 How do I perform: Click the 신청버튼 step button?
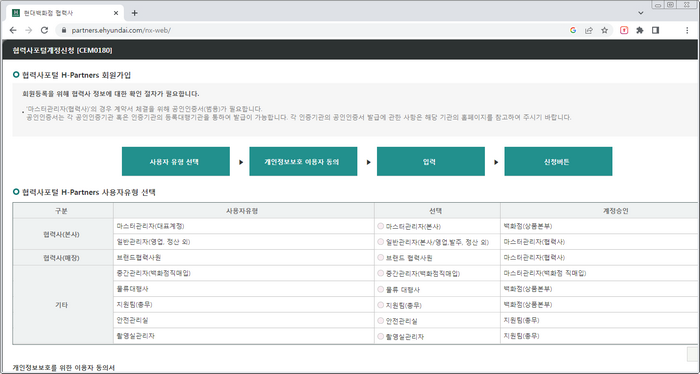click(558, 162)
